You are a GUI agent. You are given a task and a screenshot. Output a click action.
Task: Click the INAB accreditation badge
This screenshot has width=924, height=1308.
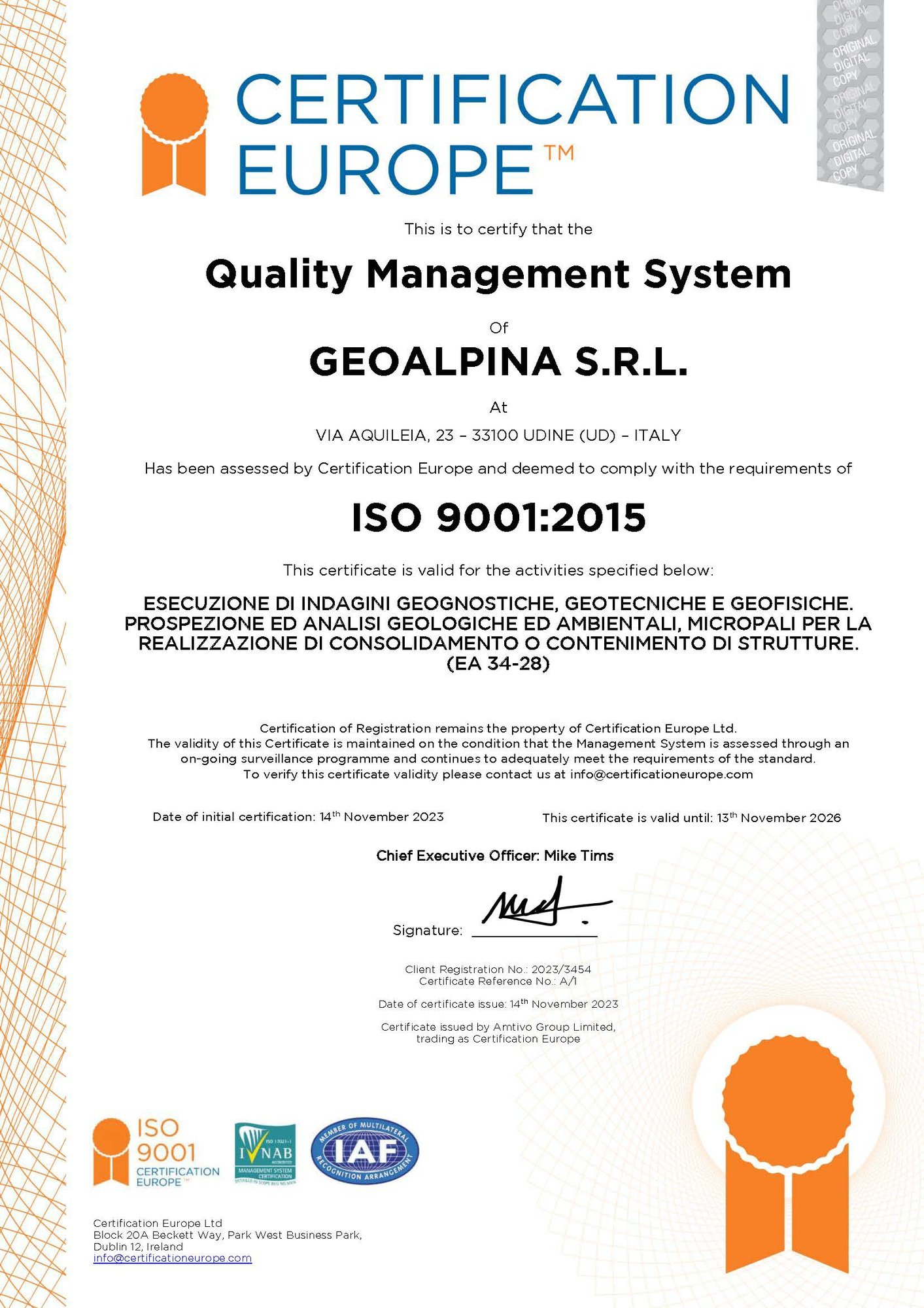(x=265, y=1154)
